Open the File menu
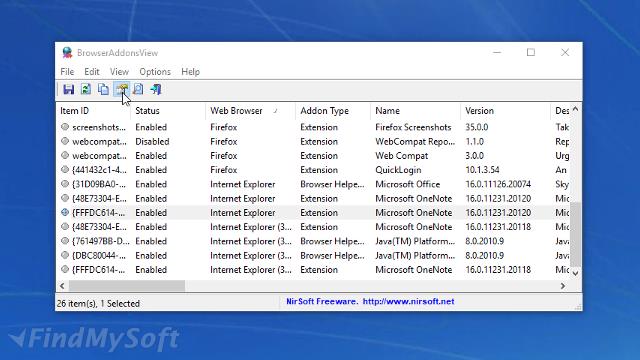This screenshot has width=640, height=360. point(67,72)
